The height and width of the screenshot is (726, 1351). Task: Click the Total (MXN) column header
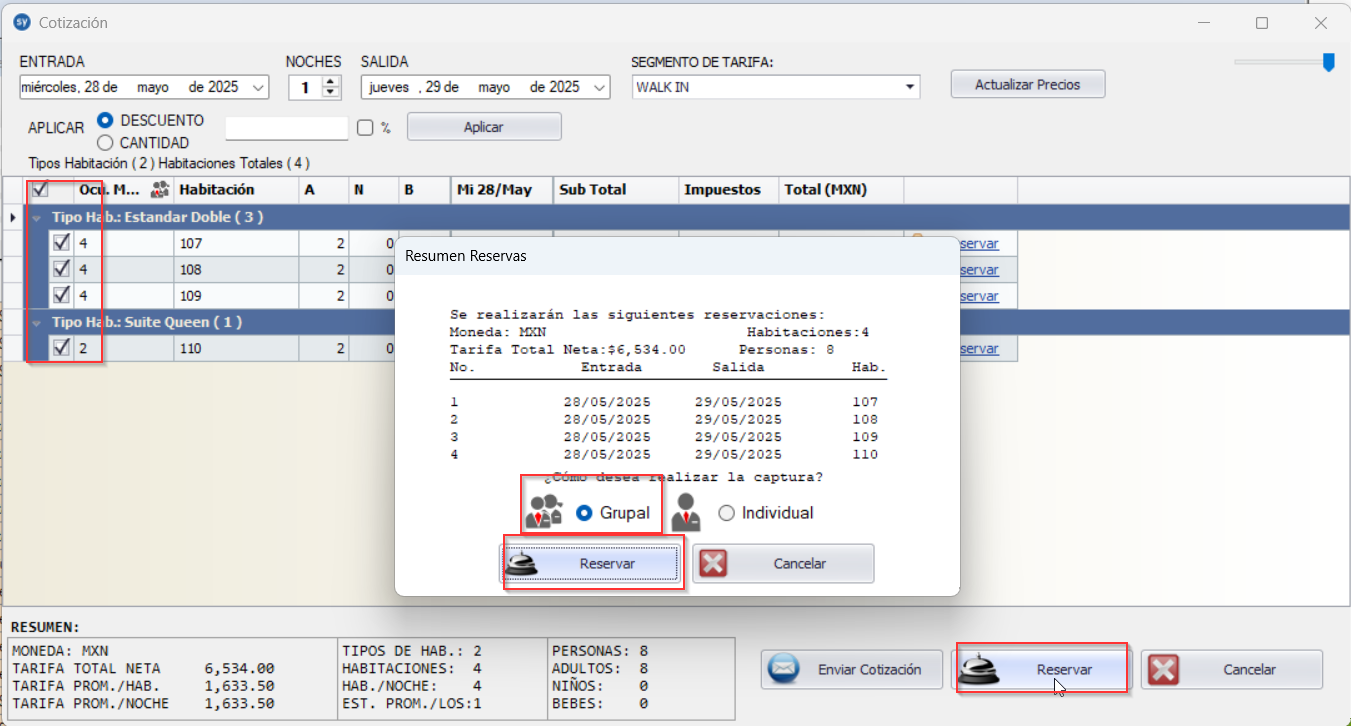pyautogui.click(x=840, y=189)
